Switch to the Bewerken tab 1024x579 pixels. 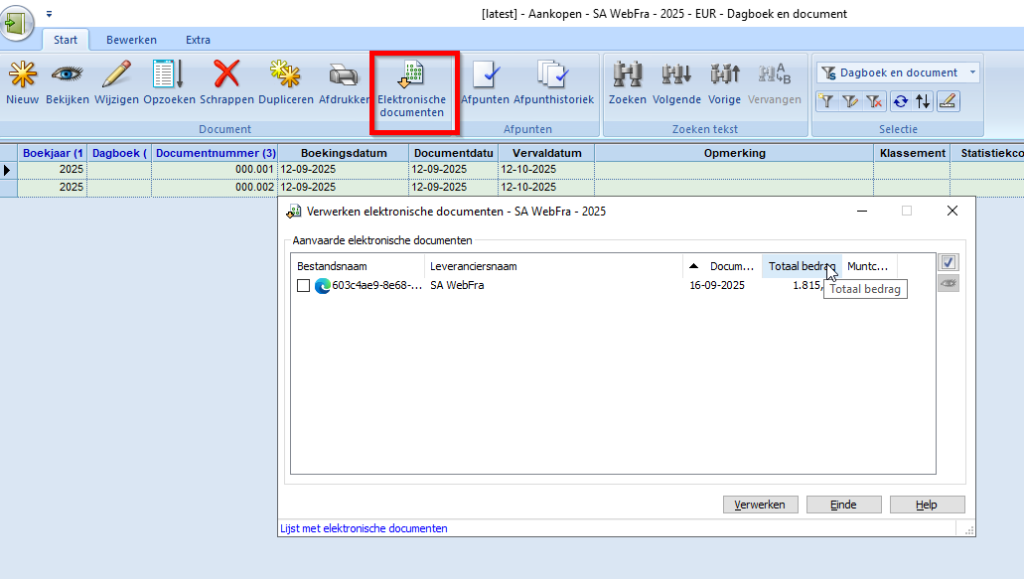[131, 40]
